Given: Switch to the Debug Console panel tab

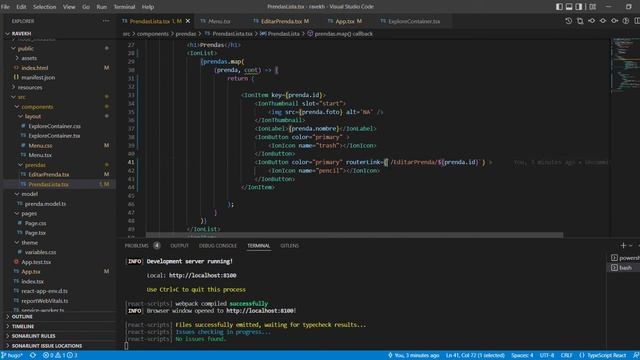Looking at the screenshot, I should point(218,246).
